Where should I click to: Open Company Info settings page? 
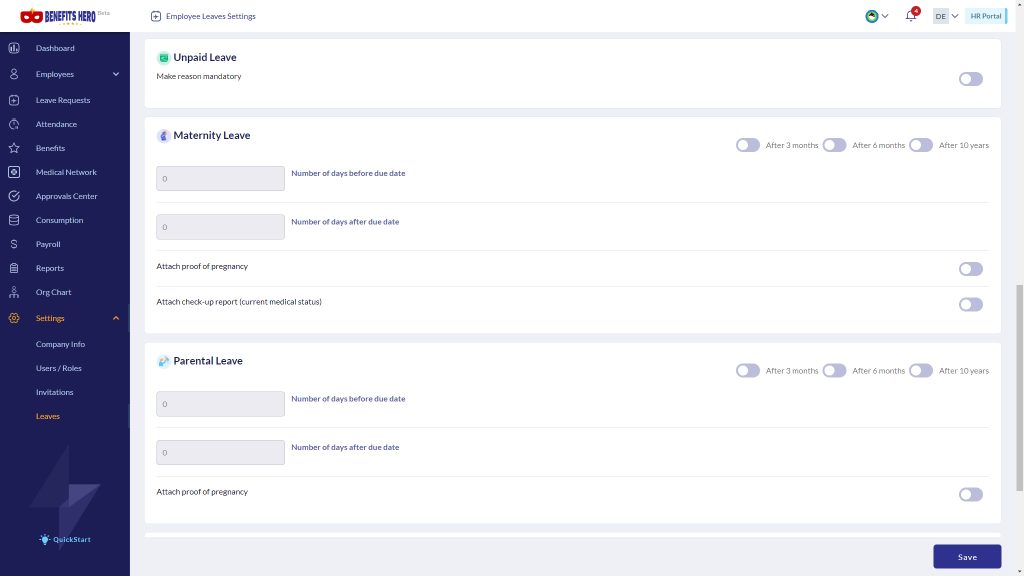click(x=60, y=344)
